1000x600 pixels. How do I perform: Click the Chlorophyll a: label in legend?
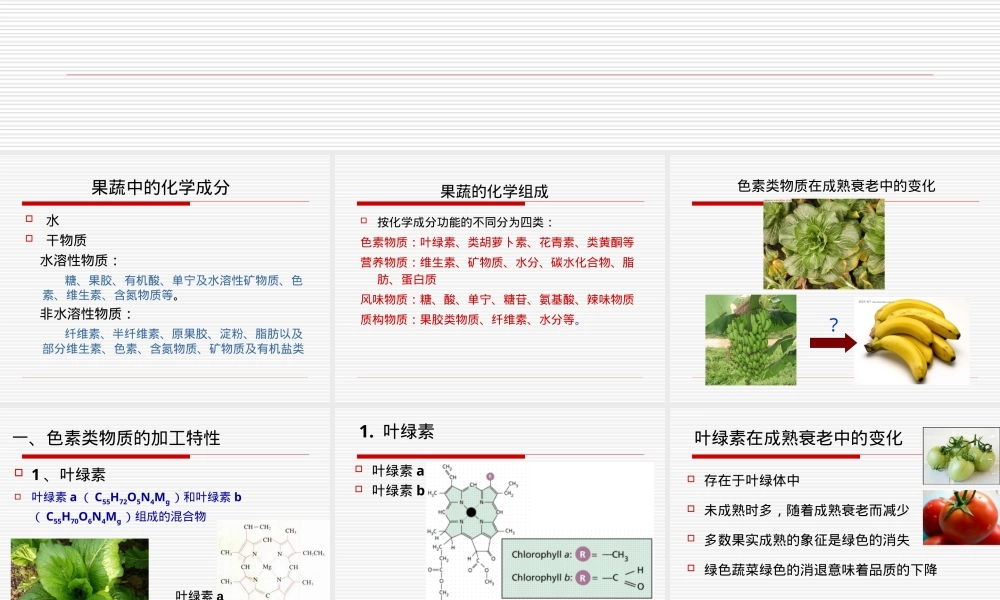[541, 554]
